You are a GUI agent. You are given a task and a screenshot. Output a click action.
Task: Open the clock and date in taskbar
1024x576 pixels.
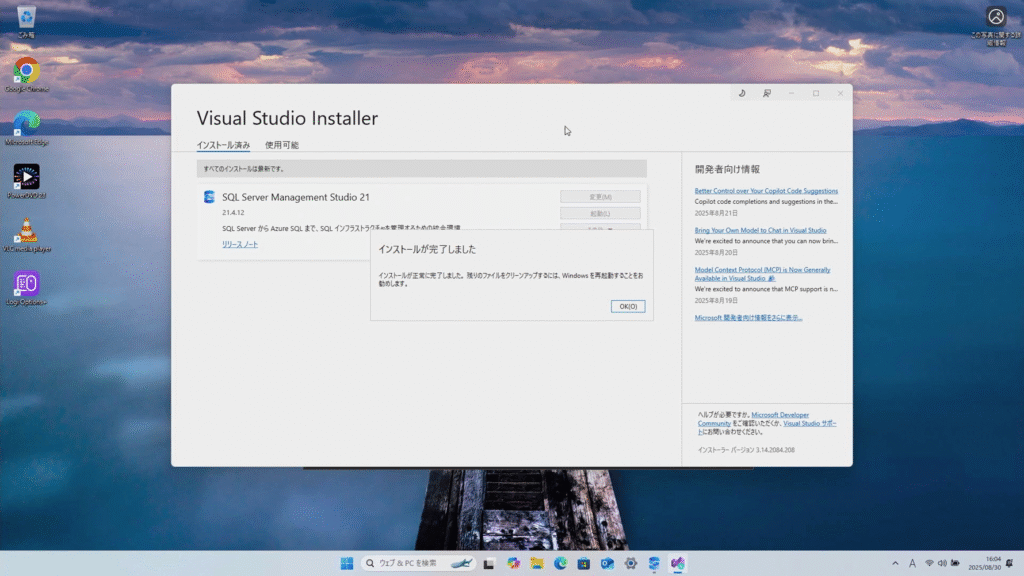[x=984, y=563]
